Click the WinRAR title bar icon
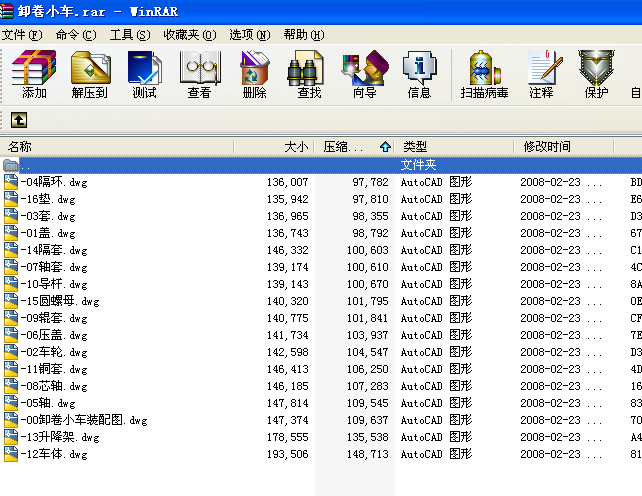Viewport: 642px width, 496px height. tap(7, 11)
